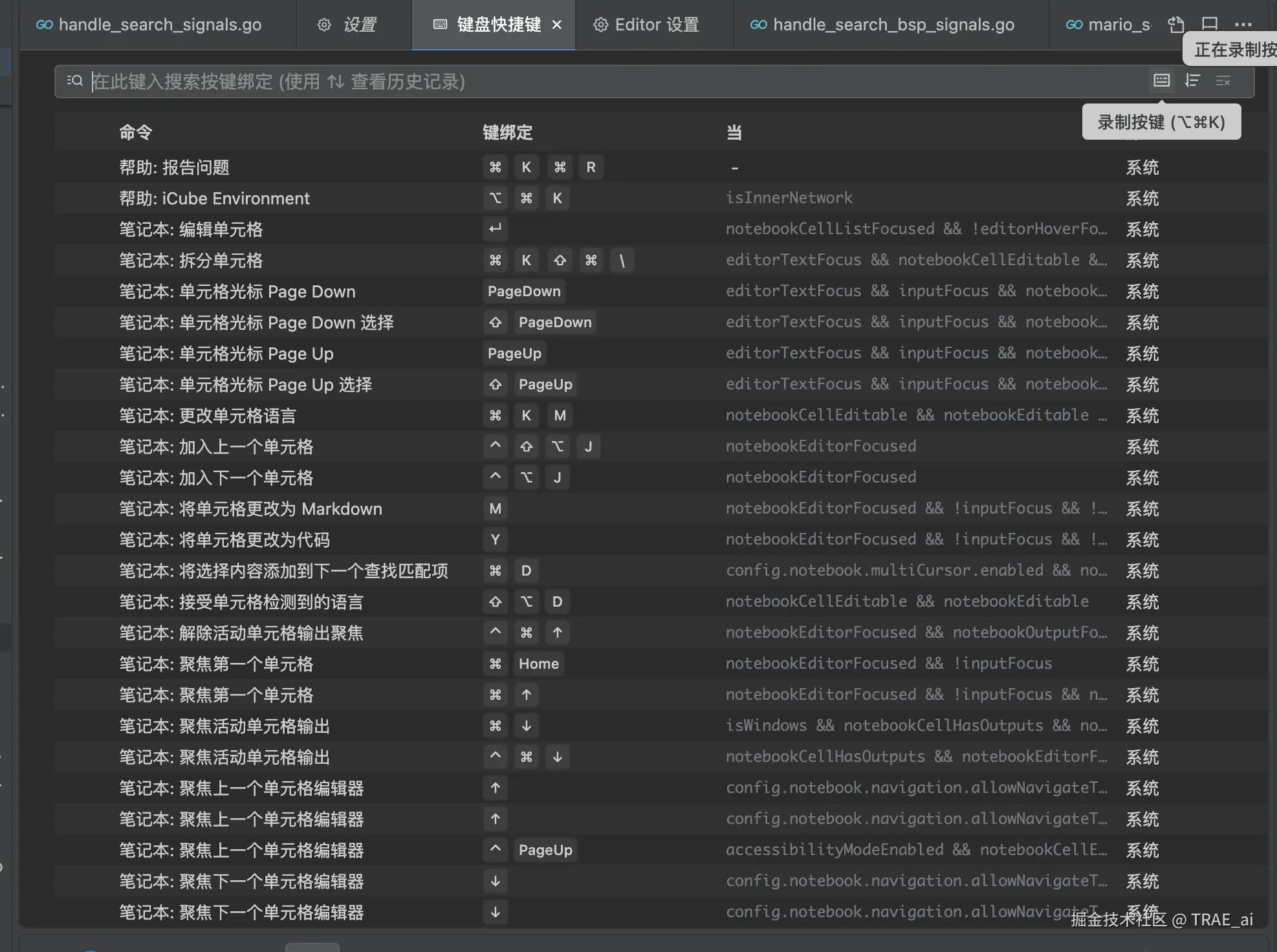Toggle the record keys keyboard icon
This screenshot has width=1277, height=952.
coord(1162,81)
